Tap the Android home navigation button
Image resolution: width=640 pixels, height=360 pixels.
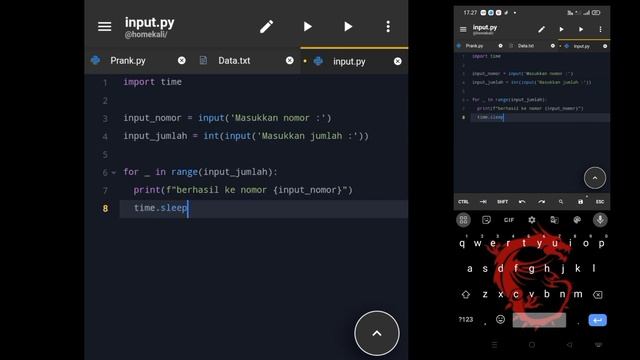532,345
